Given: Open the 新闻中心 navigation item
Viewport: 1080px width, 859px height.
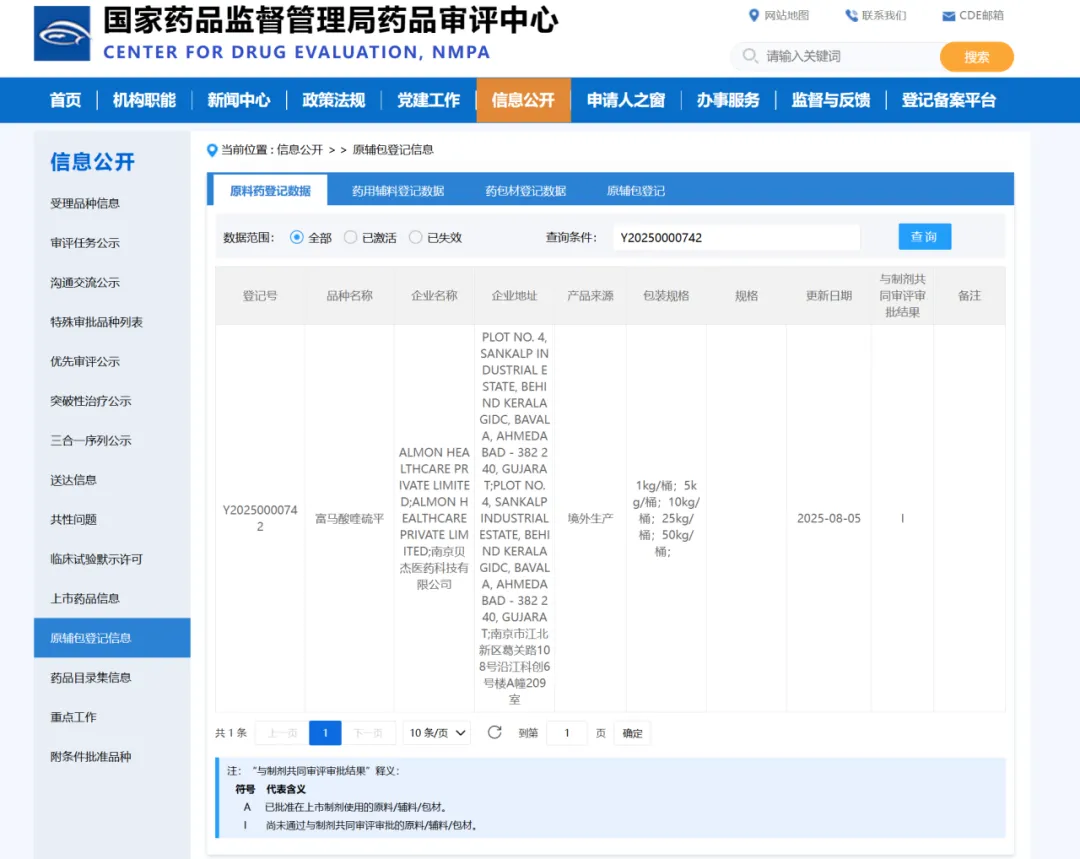Looking at the screenshot, I should pyautogui.click(x=239, y=100).
